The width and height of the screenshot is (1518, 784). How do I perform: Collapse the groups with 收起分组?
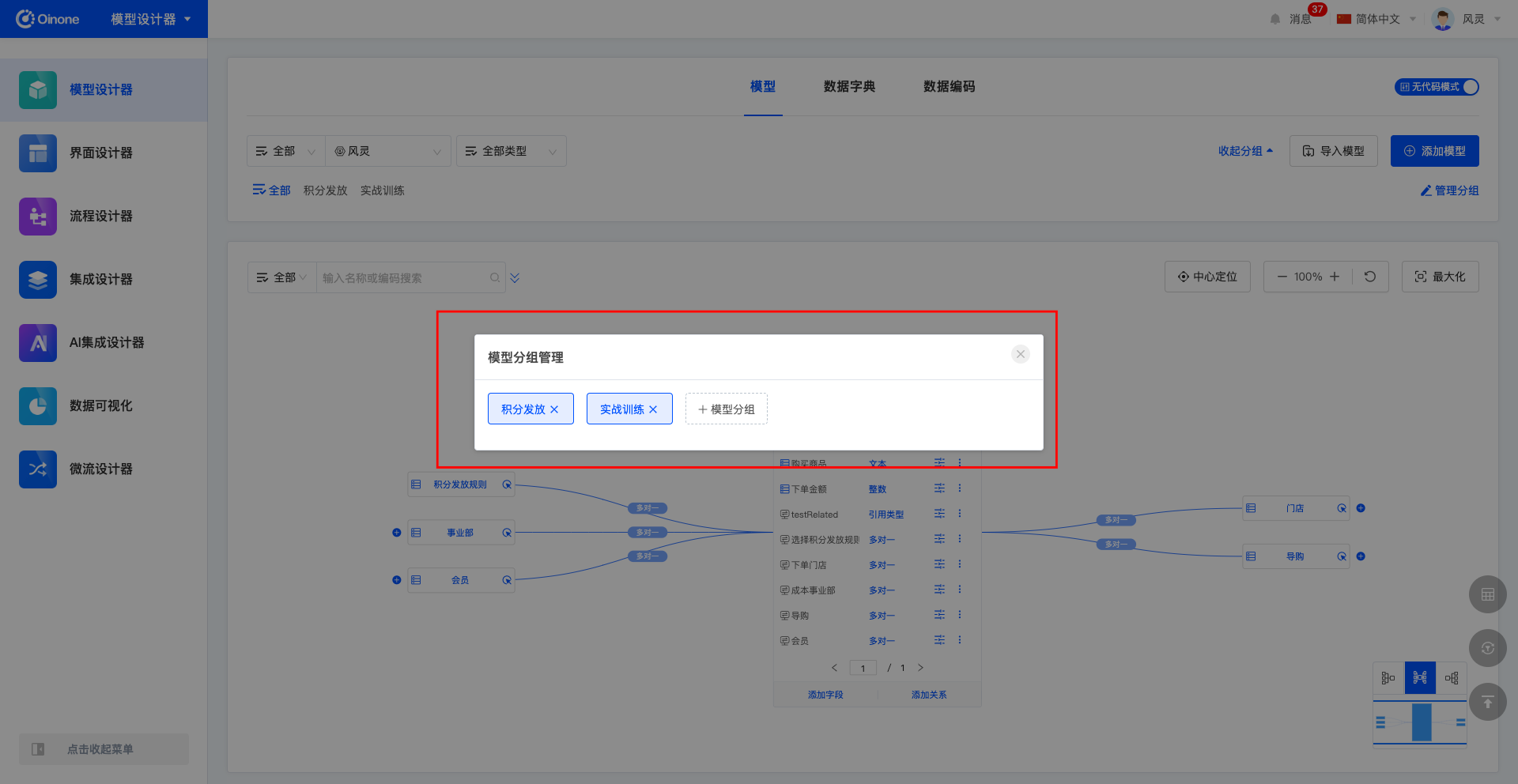click(1245, 151)
